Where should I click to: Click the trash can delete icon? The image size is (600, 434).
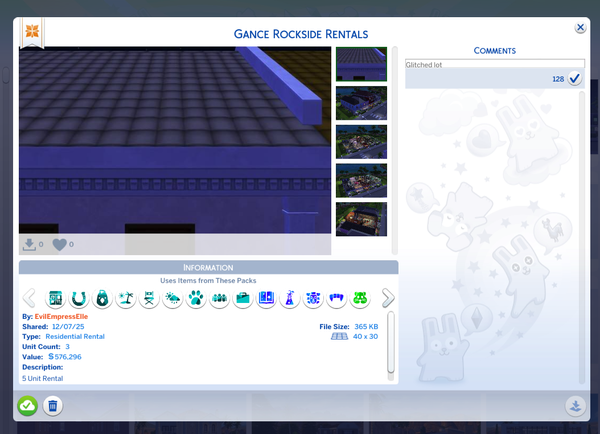pos(54,405)
